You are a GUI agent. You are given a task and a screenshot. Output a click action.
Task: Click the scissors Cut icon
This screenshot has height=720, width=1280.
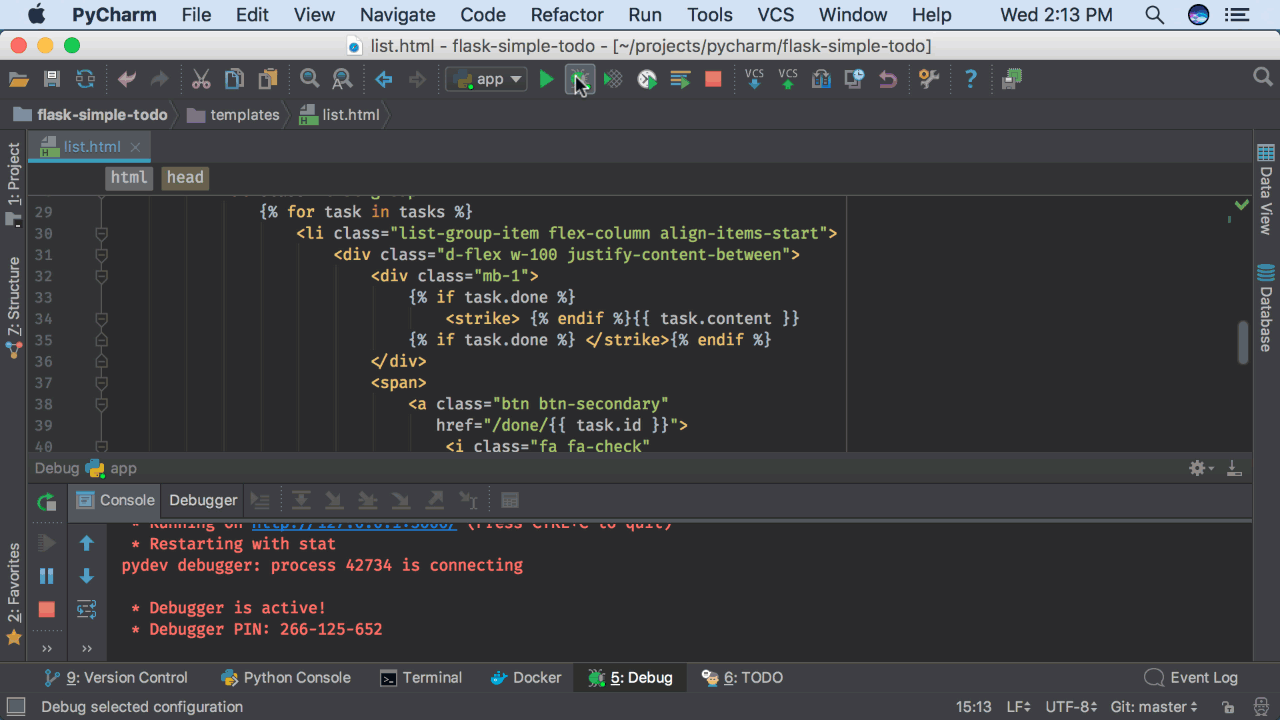click(201, 79)
